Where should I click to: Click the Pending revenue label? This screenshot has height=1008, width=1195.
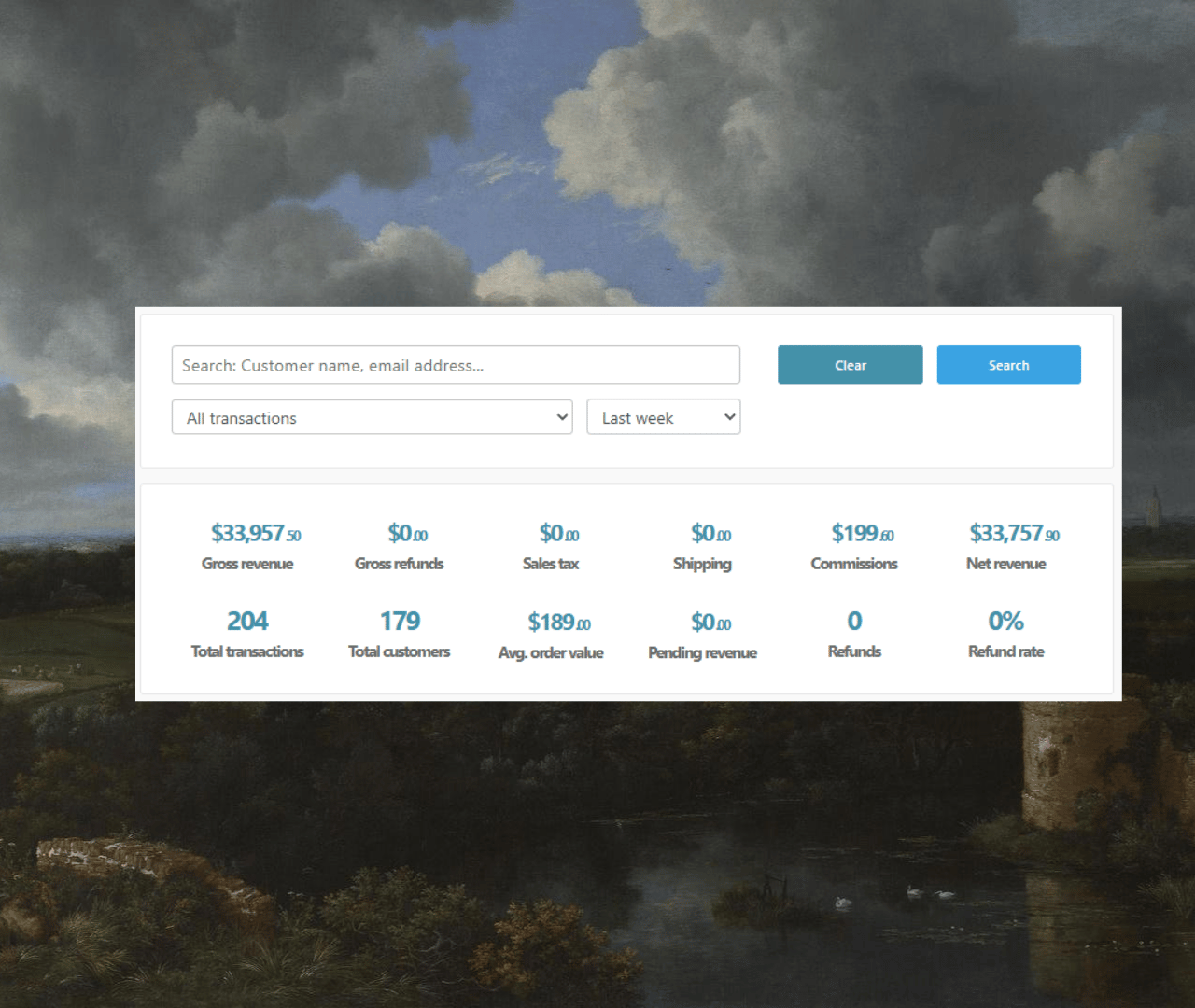[702, 652]
